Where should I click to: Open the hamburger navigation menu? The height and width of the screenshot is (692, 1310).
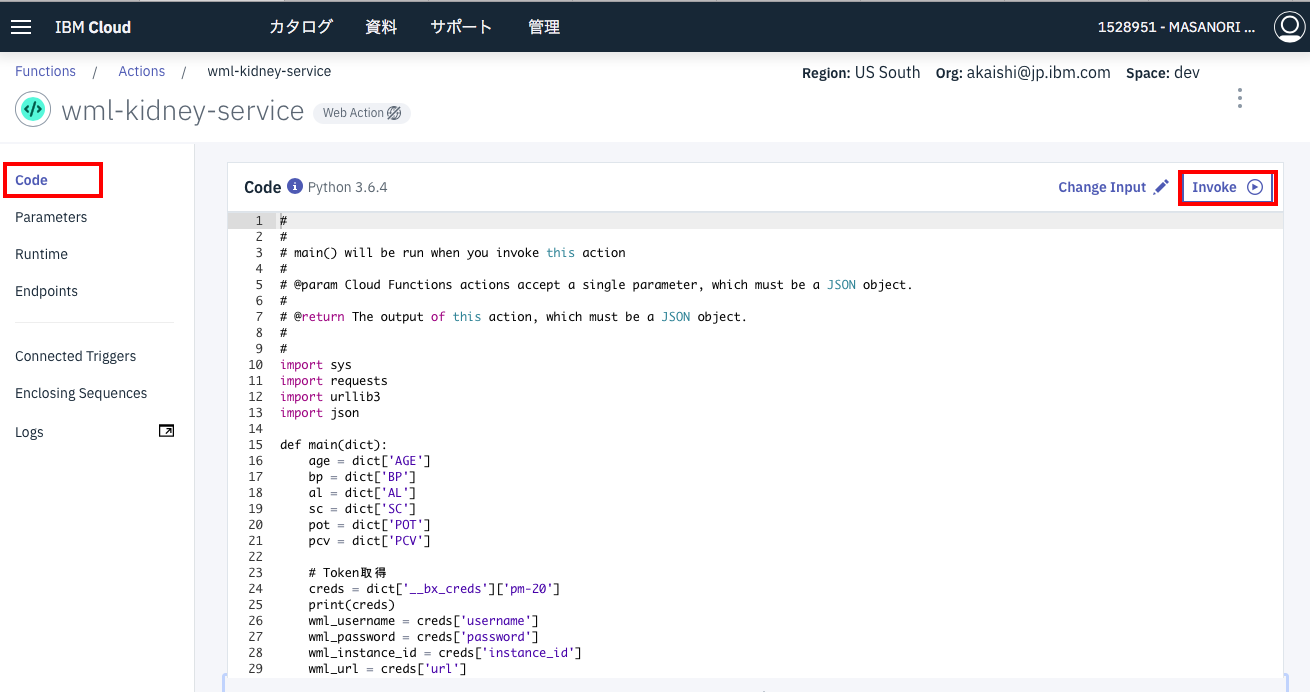(x=21, y=26)
